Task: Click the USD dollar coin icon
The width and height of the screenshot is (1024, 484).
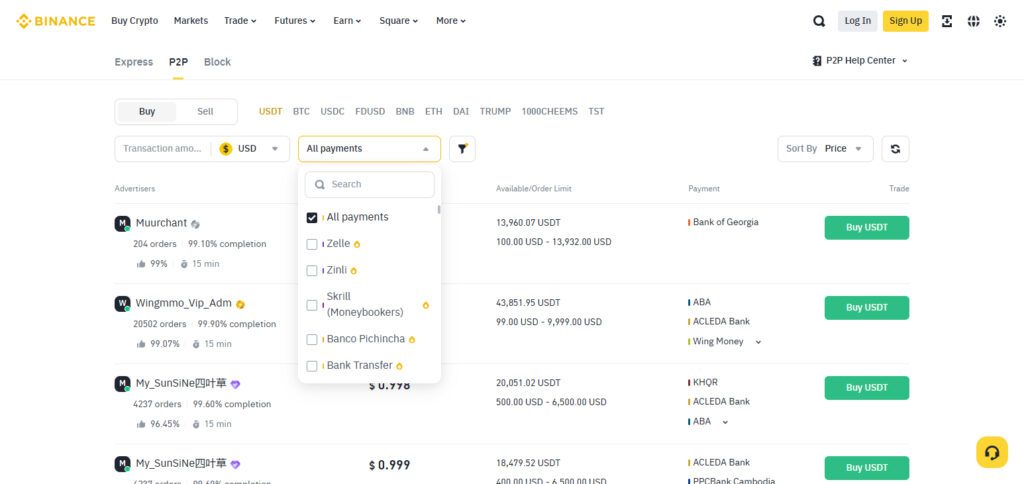Action: pyautogui.click(x=226, y=149)
